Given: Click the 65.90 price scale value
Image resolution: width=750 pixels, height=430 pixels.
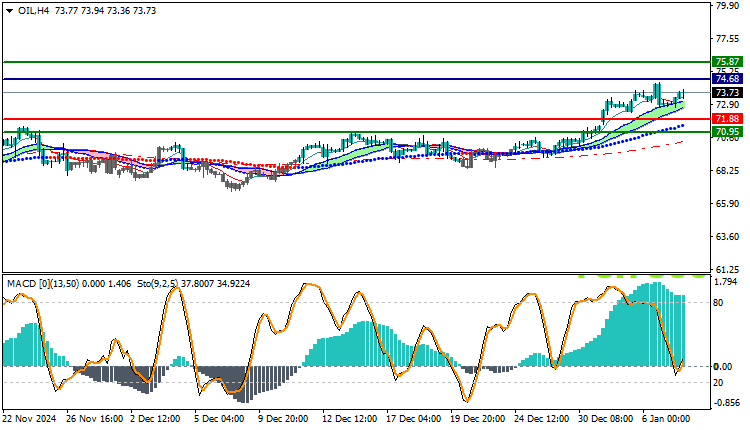Looking at the screenshot, I should click(x=727, y=204).
